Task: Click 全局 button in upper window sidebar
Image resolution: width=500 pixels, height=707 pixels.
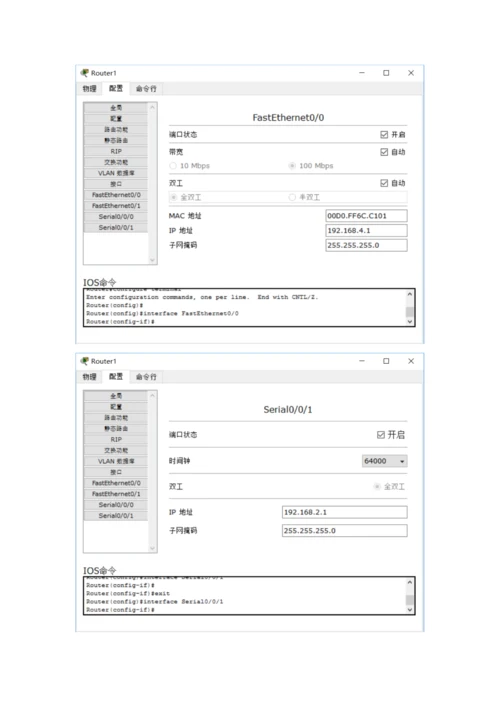Action: click(116, 108)
